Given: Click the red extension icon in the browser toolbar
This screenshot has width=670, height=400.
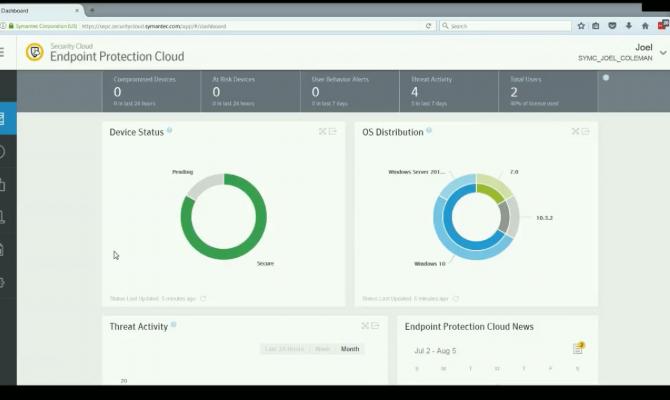Looking at the screenshot, I should pyautogui.click(x=664, y=25).
